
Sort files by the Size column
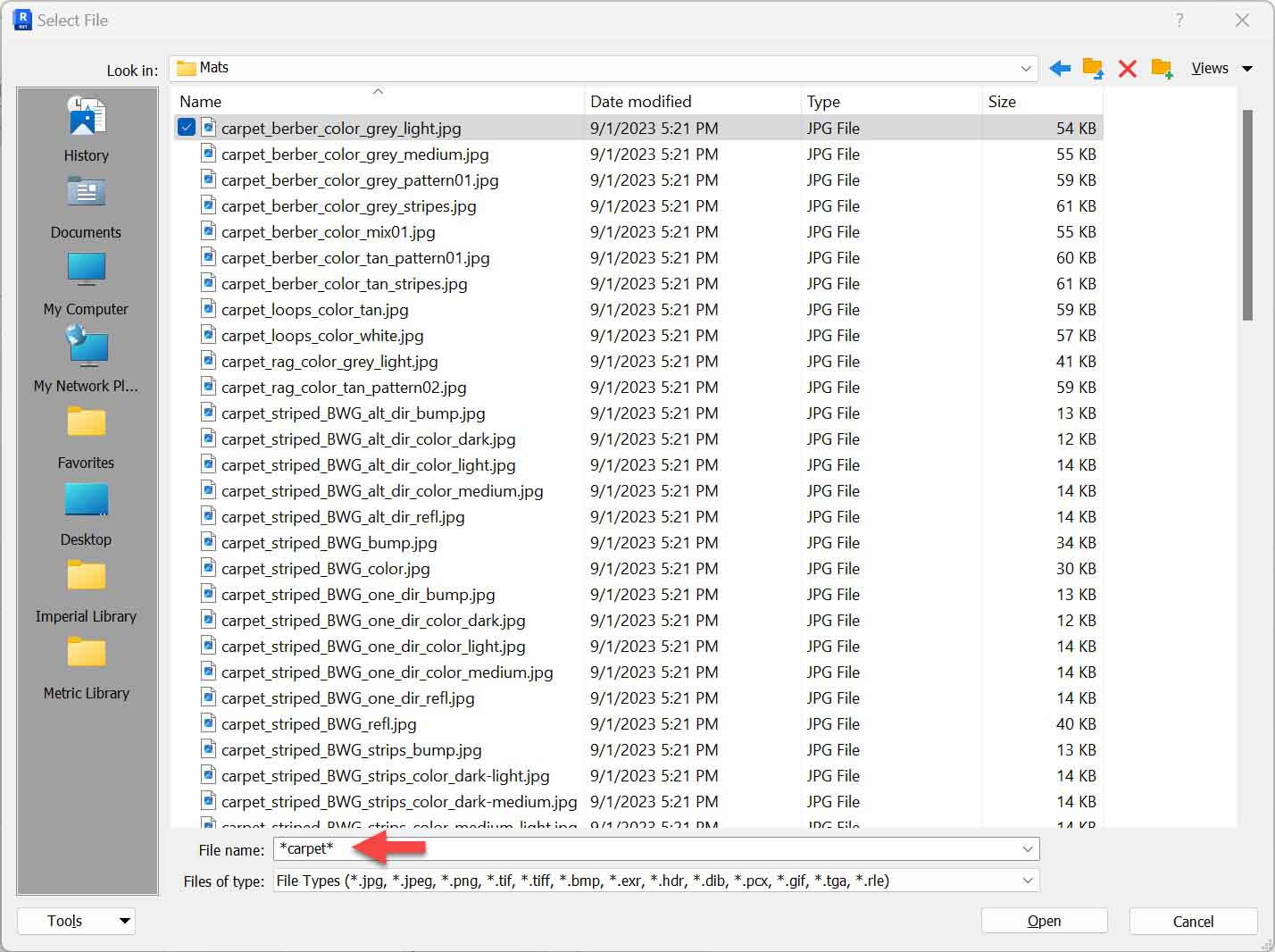[x=1002, y=101]
